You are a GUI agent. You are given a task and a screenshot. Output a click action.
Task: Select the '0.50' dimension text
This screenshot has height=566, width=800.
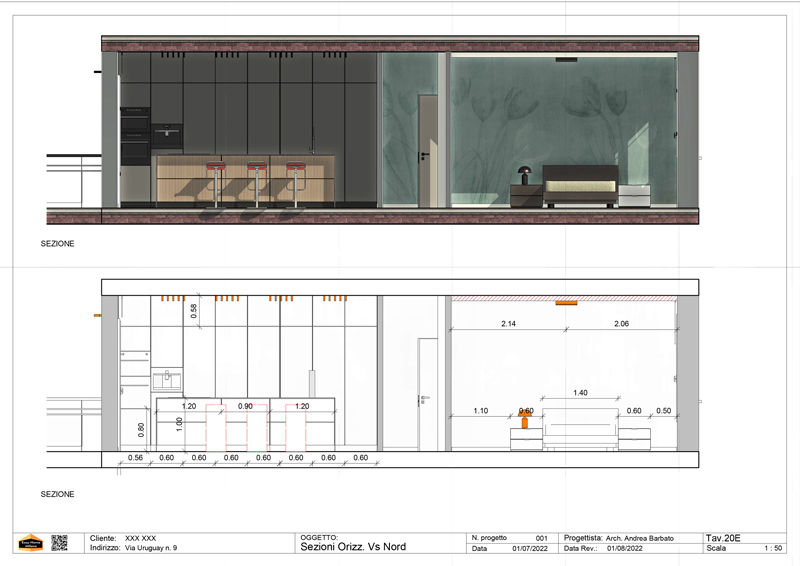point(663,410)
